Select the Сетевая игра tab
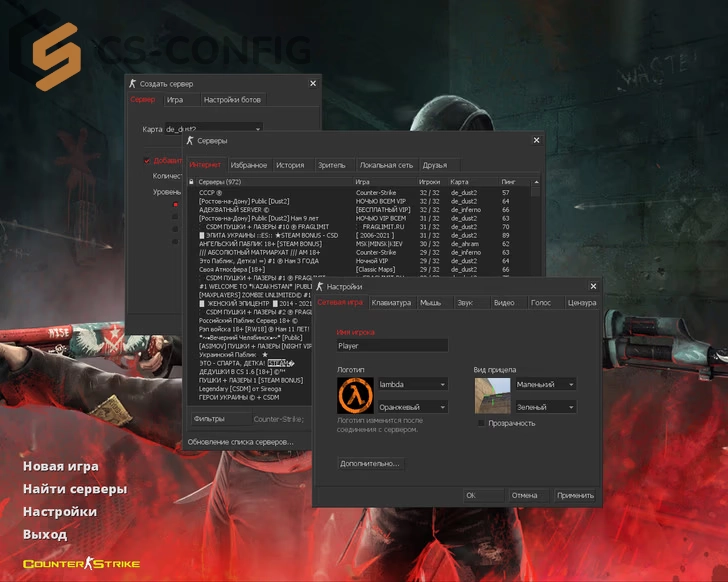The height and width of the screenshot is (582, 728). point(340,303)
